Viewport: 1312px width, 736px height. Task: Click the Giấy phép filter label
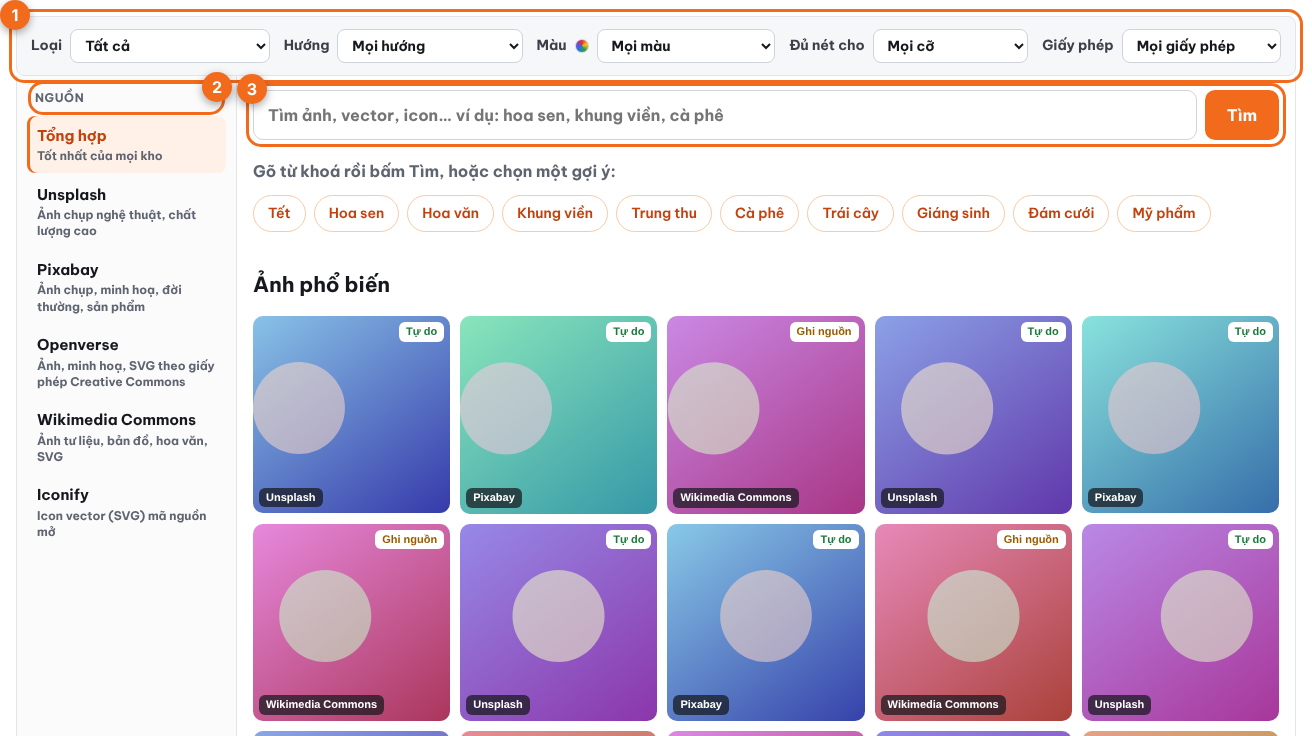pos(1077,45)
